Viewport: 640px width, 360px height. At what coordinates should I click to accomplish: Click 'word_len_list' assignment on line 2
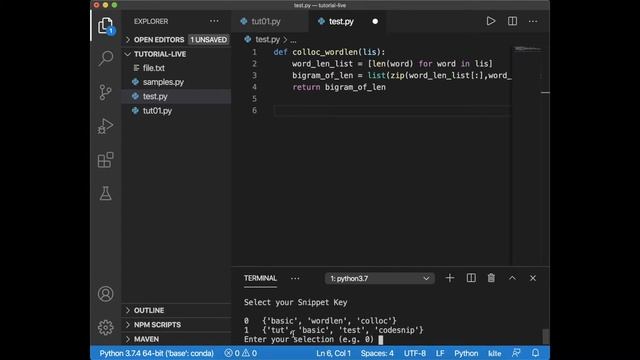(x=322, y=64)
